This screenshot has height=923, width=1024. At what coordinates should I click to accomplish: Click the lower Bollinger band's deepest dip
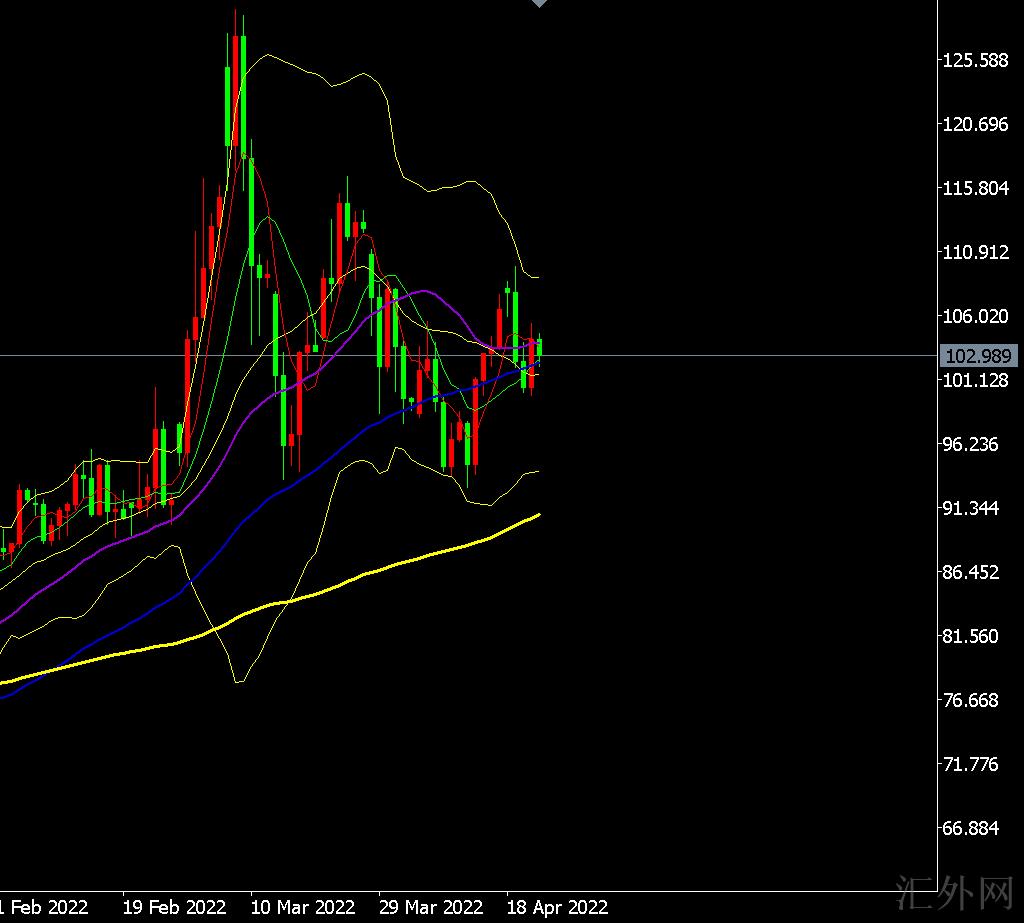tap(238, 681)
